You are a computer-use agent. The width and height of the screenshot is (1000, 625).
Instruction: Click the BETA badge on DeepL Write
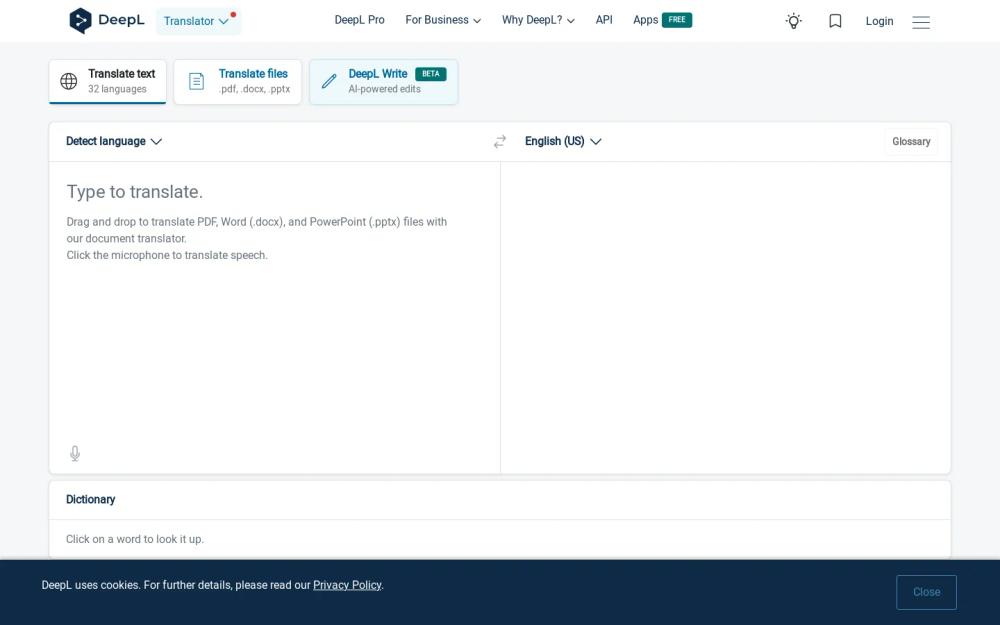click(x=430, y=74)
